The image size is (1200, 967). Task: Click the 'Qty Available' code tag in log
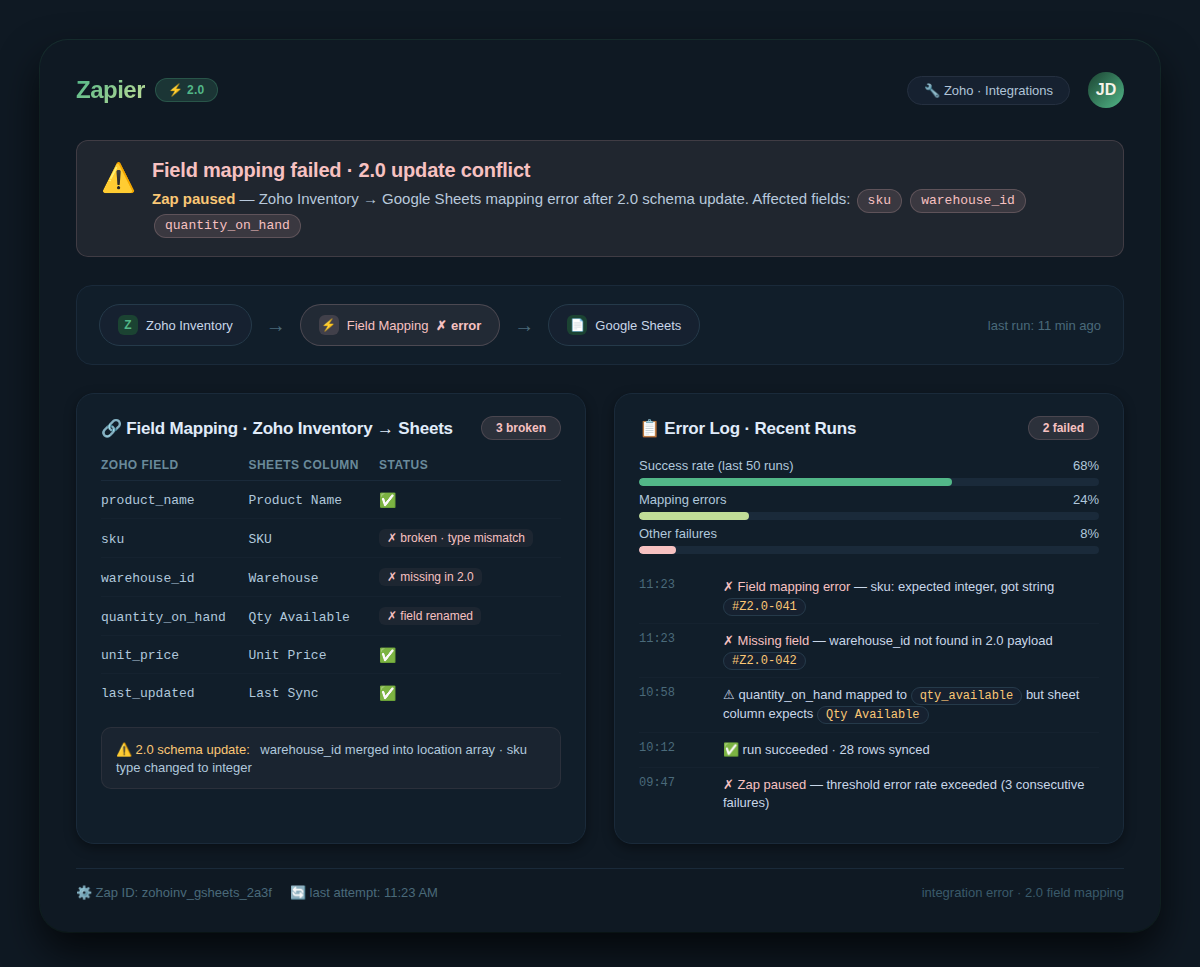tap(873, 714)
